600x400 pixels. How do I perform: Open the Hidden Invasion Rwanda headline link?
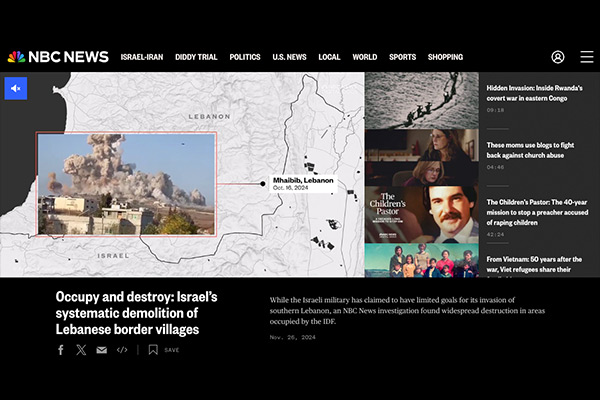(x=535, y=93)
